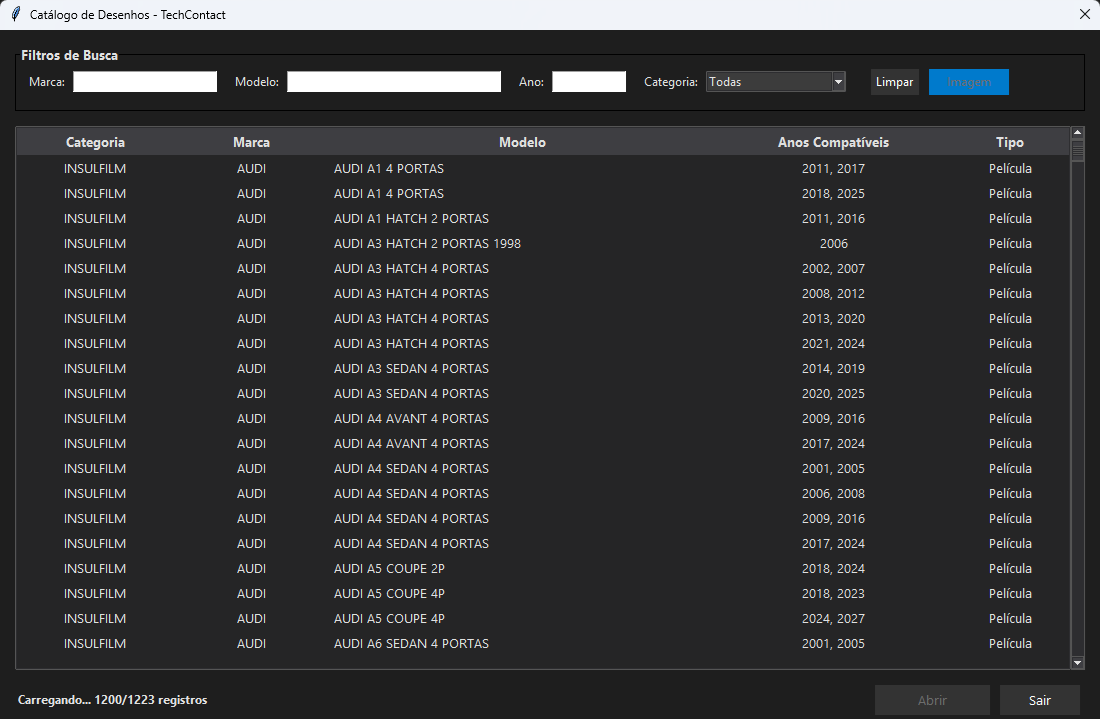Click the year cell 2011, 2016
This screenshot has width=1100, height=719.
click(833, 219)
